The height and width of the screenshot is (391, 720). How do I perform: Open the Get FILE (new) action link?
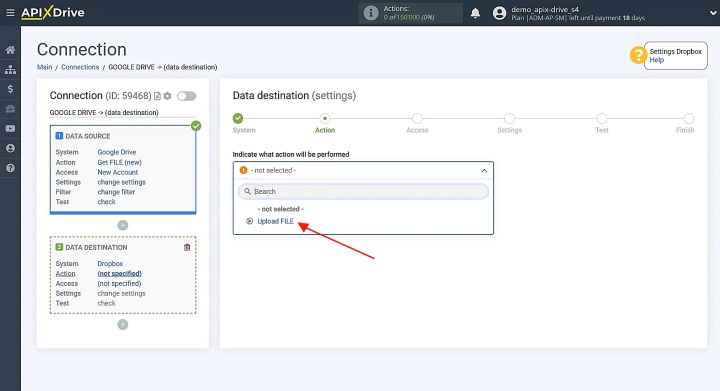point(119,162)
